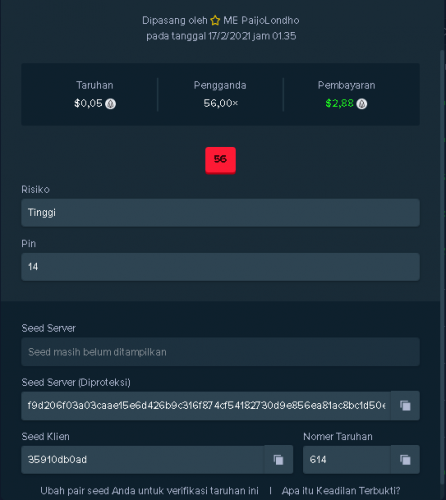Screen dimensions: 446x500
Task: Click the vertical scrollbar at right edge
Action: (442, 267)
